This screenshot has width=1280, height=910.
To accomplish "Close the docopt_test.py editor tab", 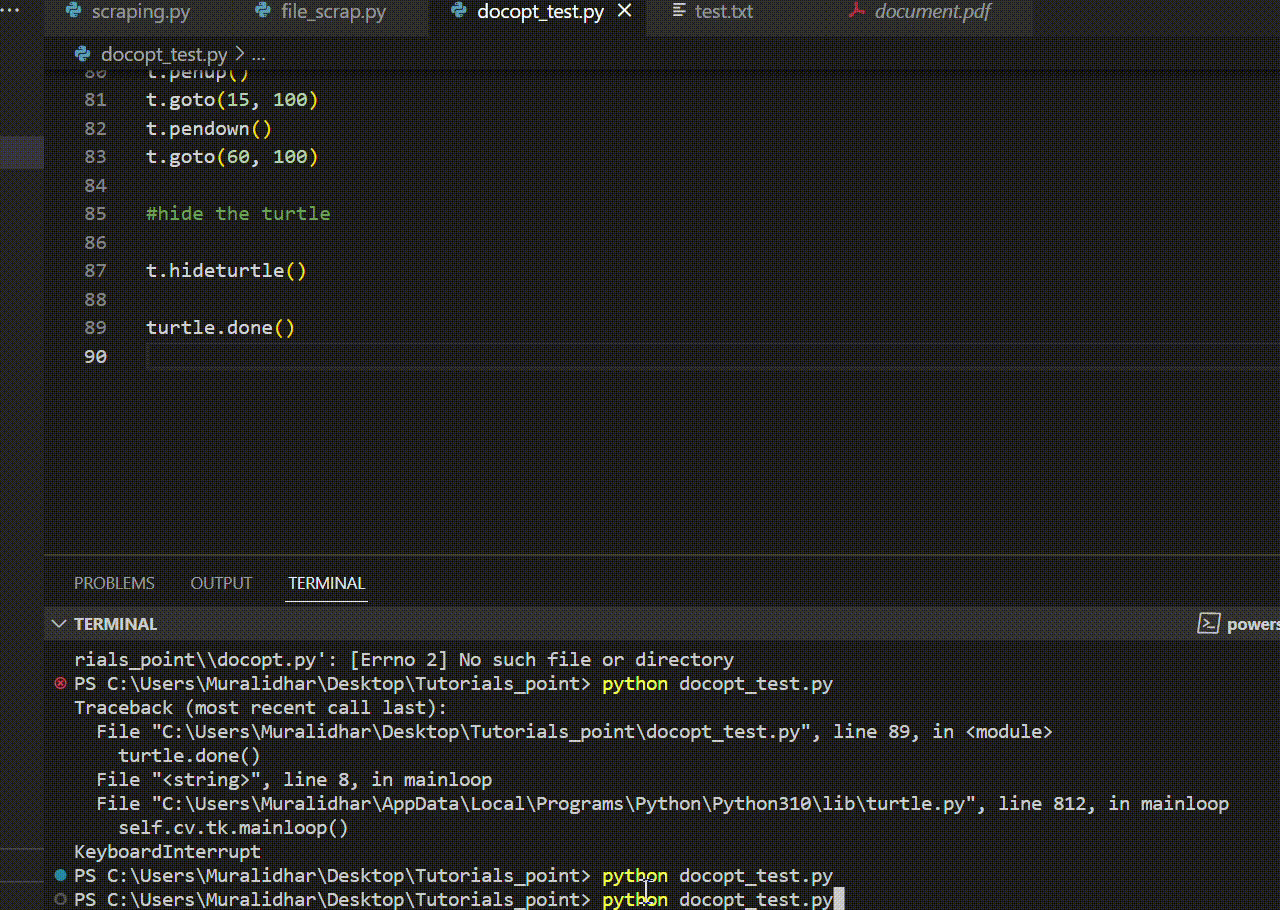I will (625, 12).
